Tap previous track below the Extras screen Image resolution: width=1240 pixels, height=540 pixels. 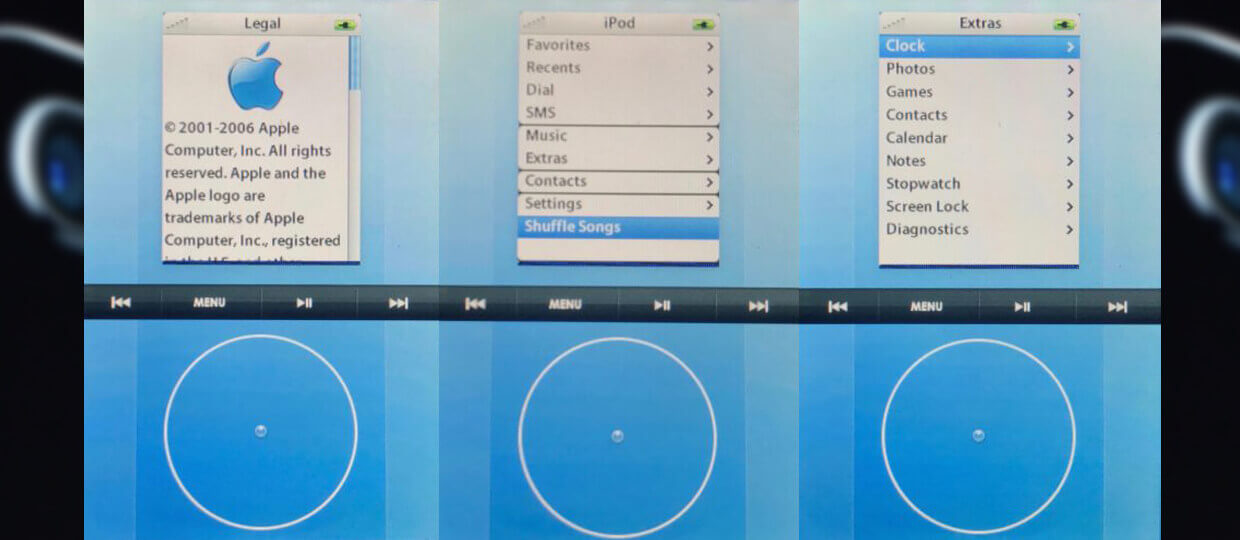pyautogui.click(x=838, y=306)
